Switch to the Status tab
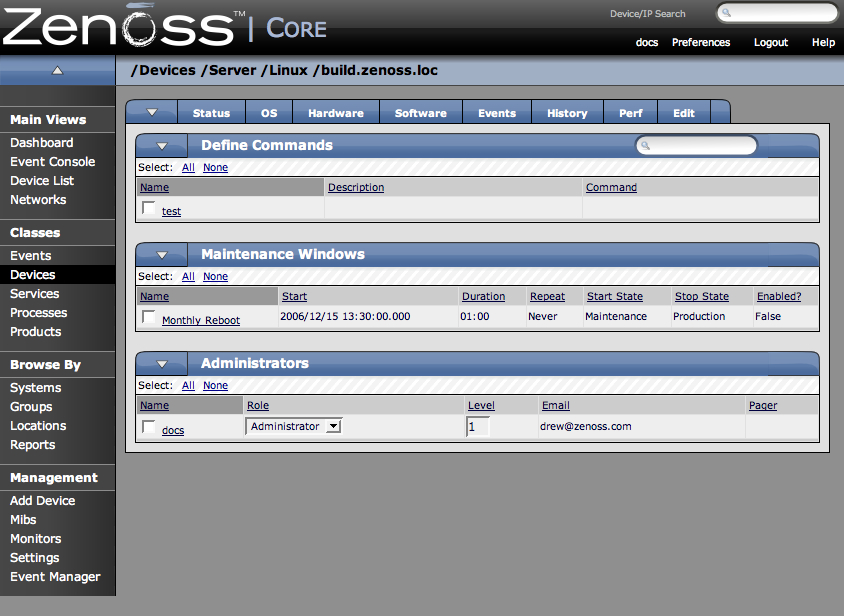This screenshot has height=616, width=844. pos(211,113)
